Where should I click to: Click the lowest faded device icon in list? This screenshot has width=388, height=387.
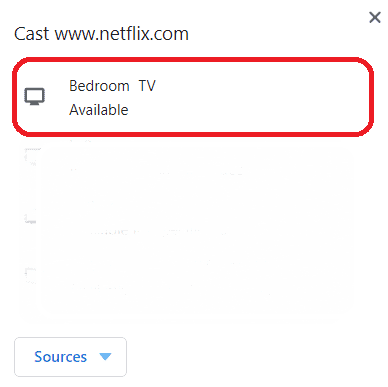30,275
